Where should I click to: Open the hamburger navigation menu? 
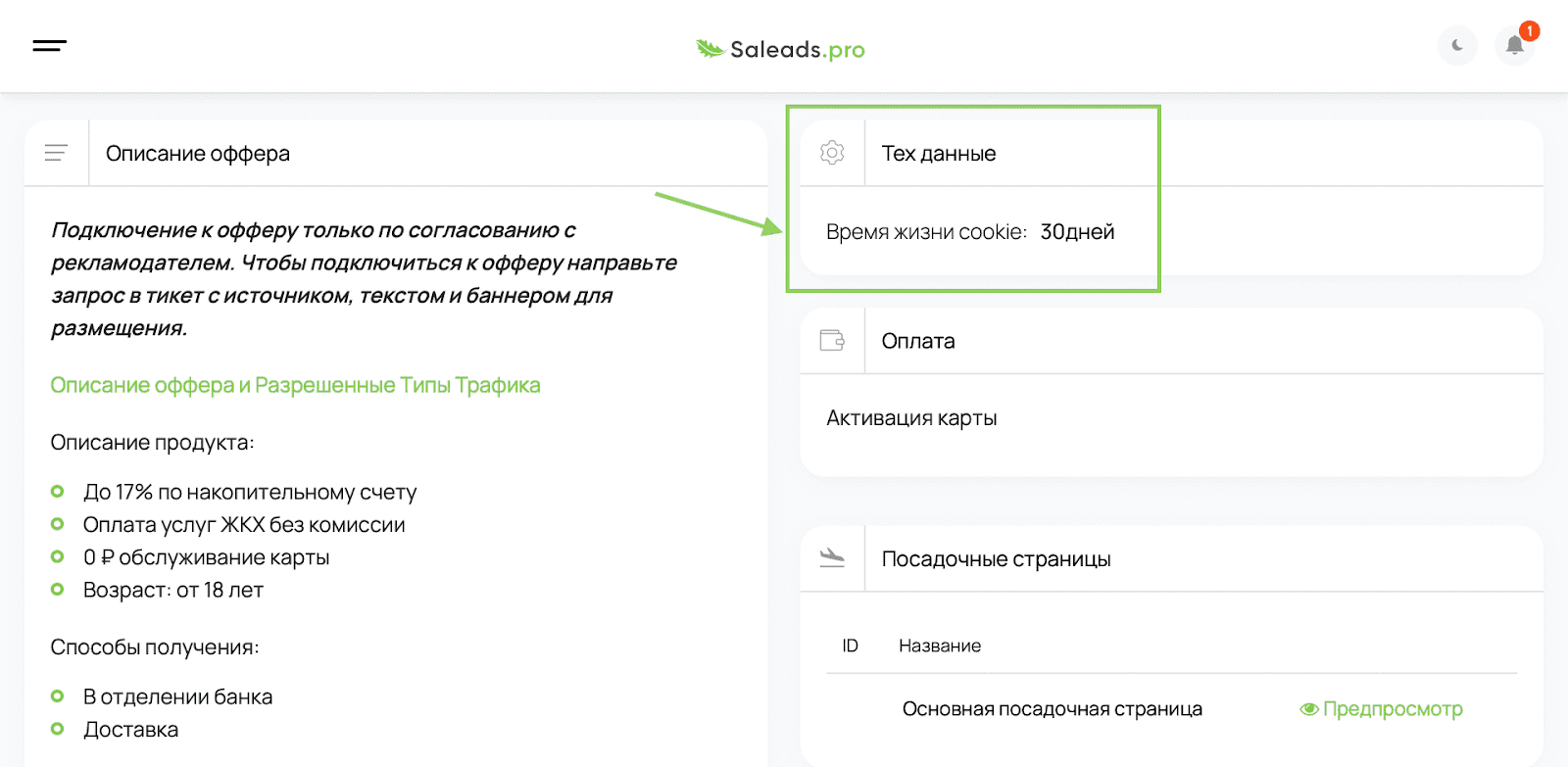49,45
